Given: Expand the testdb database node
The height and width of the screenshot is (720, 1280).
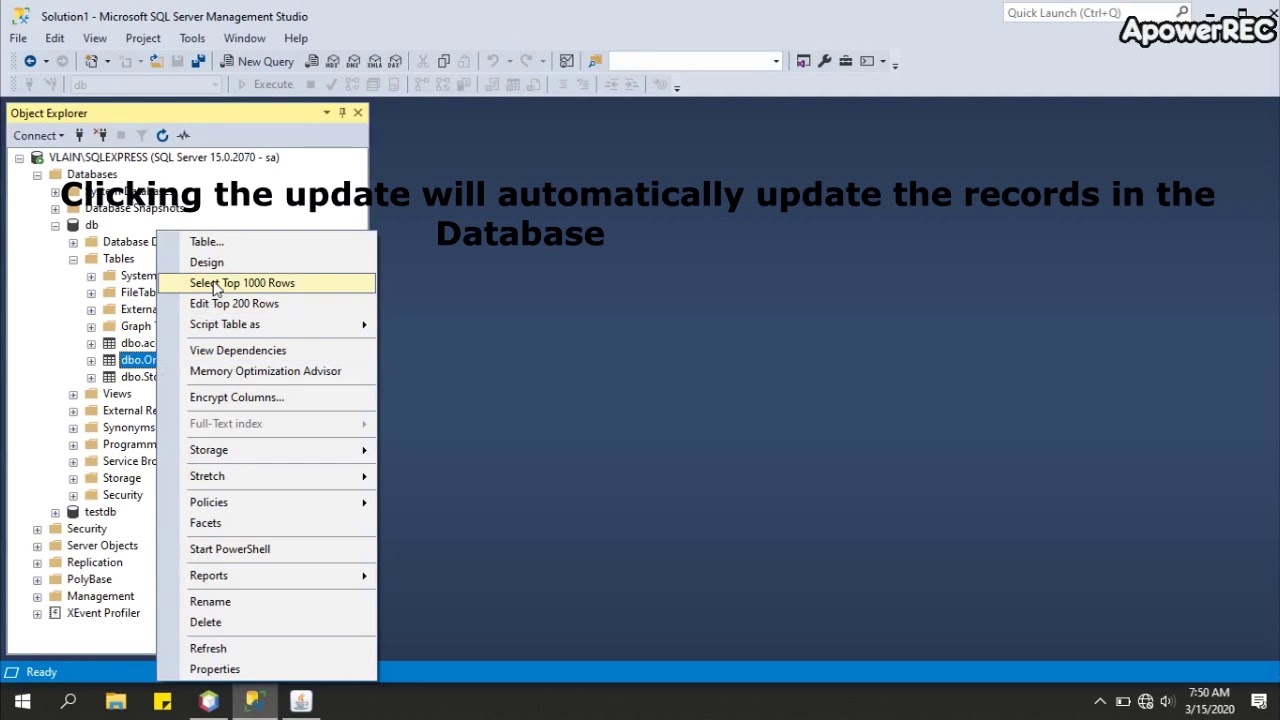Looking at the screenshot, I should point(55,512).
